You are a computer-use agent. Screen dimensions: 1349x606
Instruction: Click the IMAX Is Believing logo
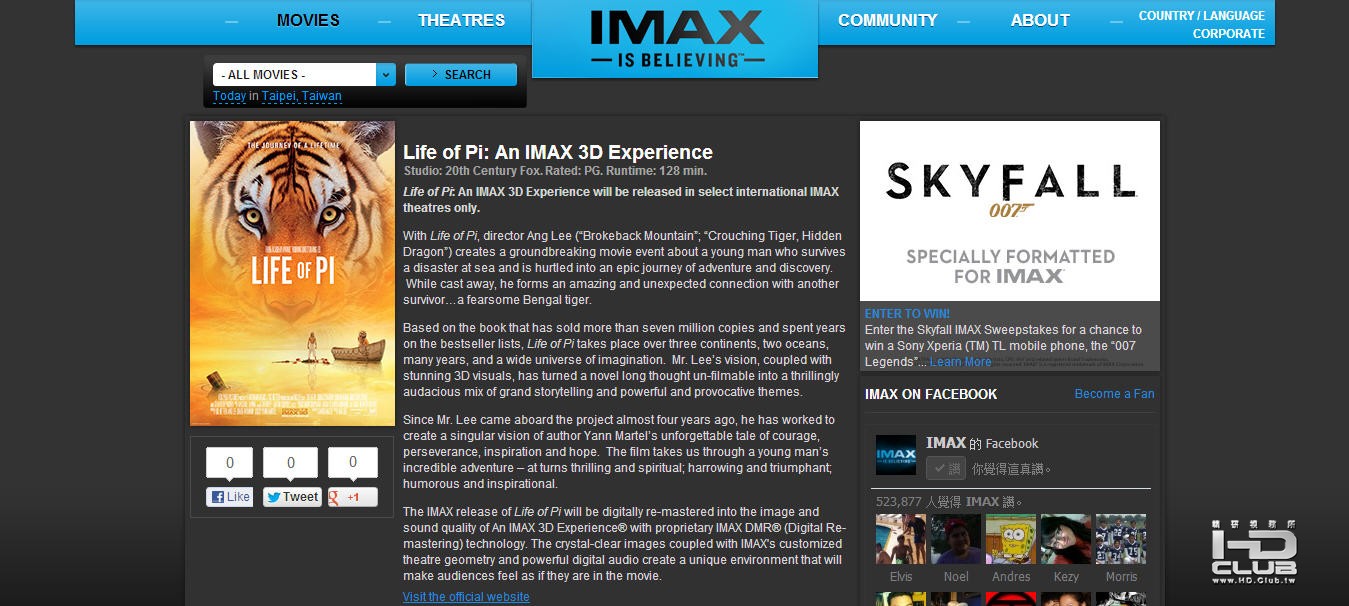point(675,39)
